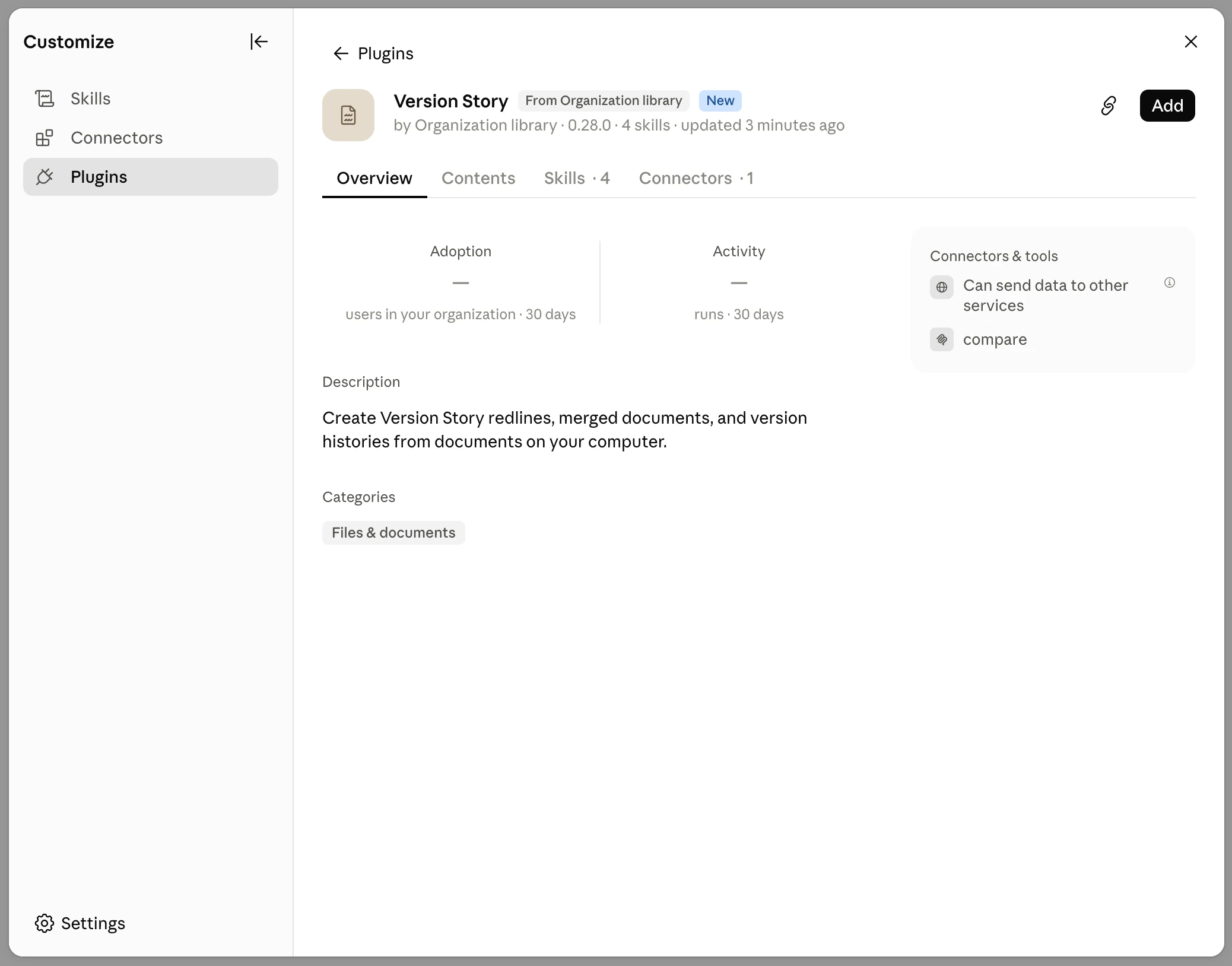Click the Connectors & tools heading
The image size is (1232, 966).
[x=994, y=256]
